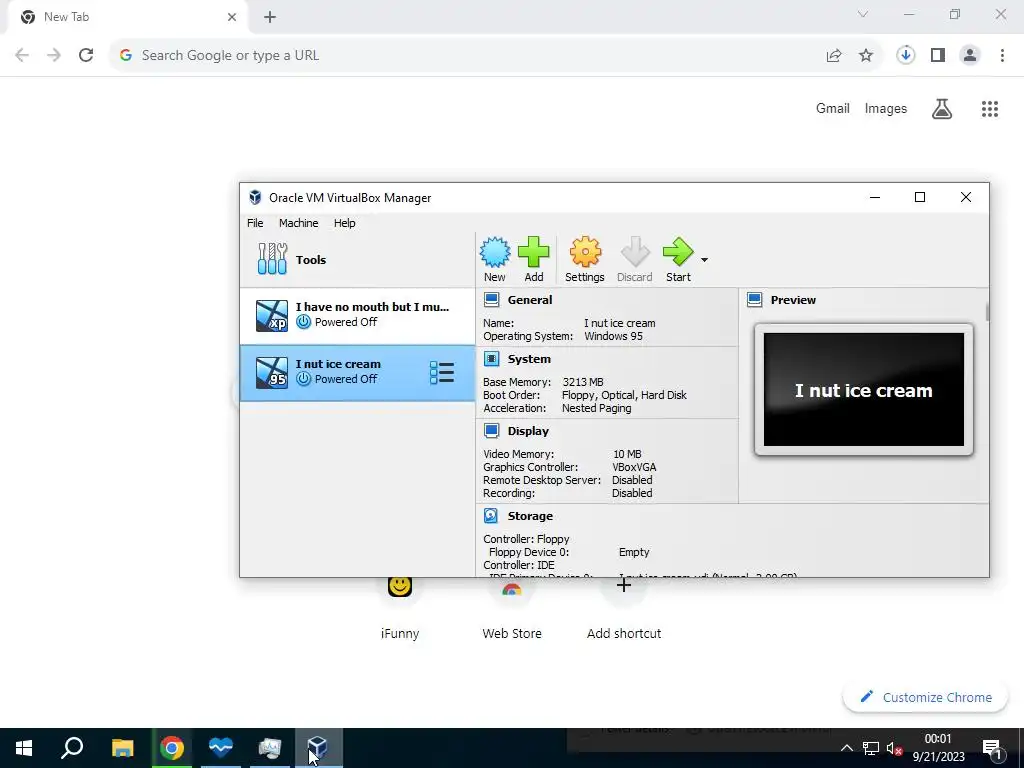
Task: Open the System section header link
Action: (529, 359)
